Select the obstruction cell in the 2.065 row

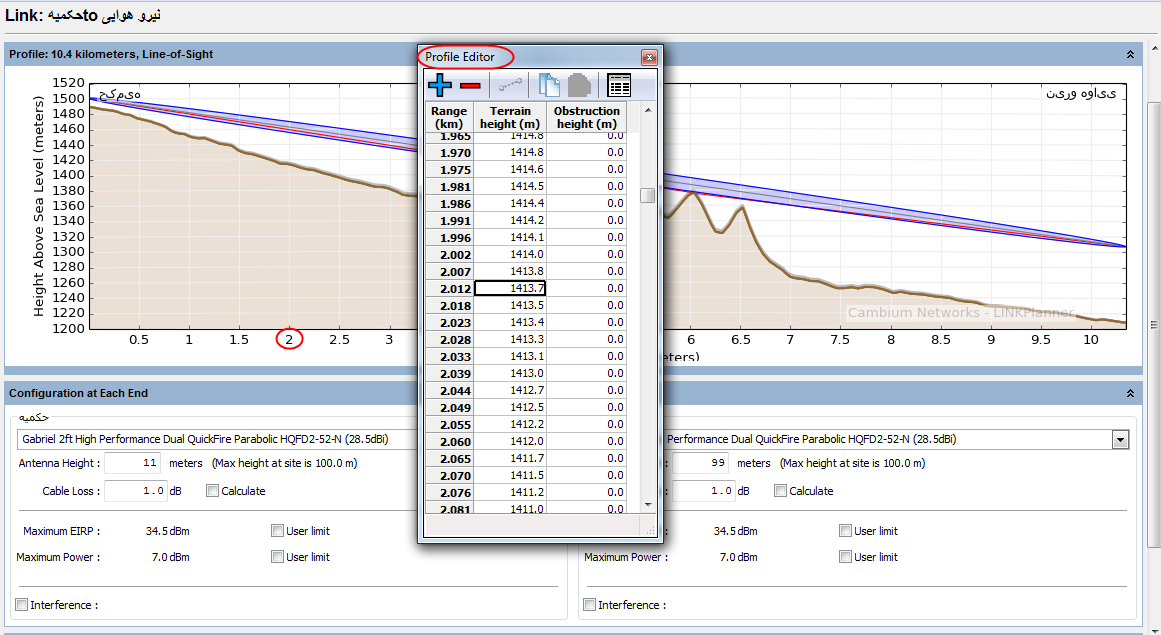(x=586, y=458)
